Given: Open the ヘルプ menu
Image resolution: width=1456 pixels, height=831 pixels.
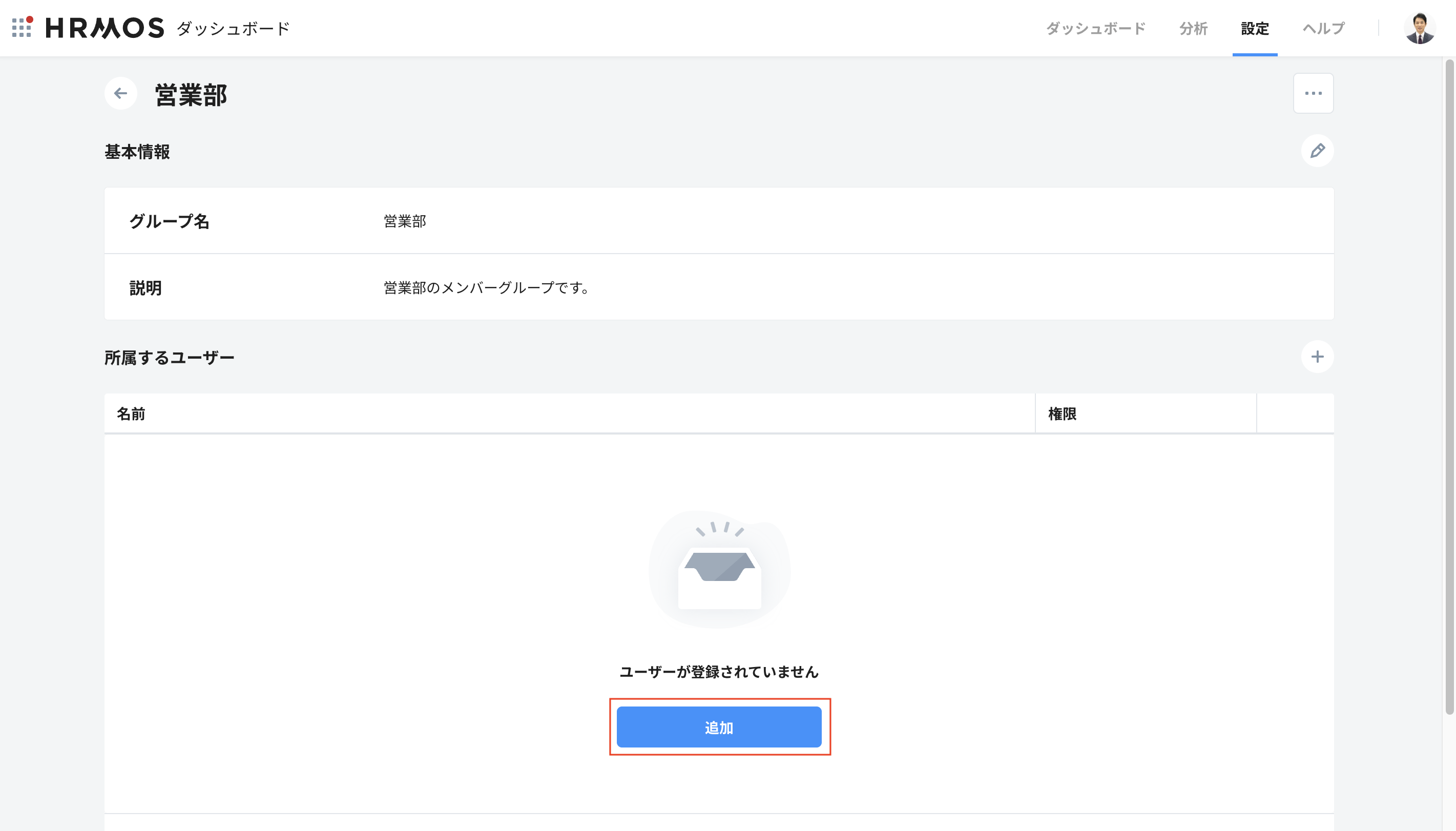Looking at the screenshot, I should tap(1324, 29).
